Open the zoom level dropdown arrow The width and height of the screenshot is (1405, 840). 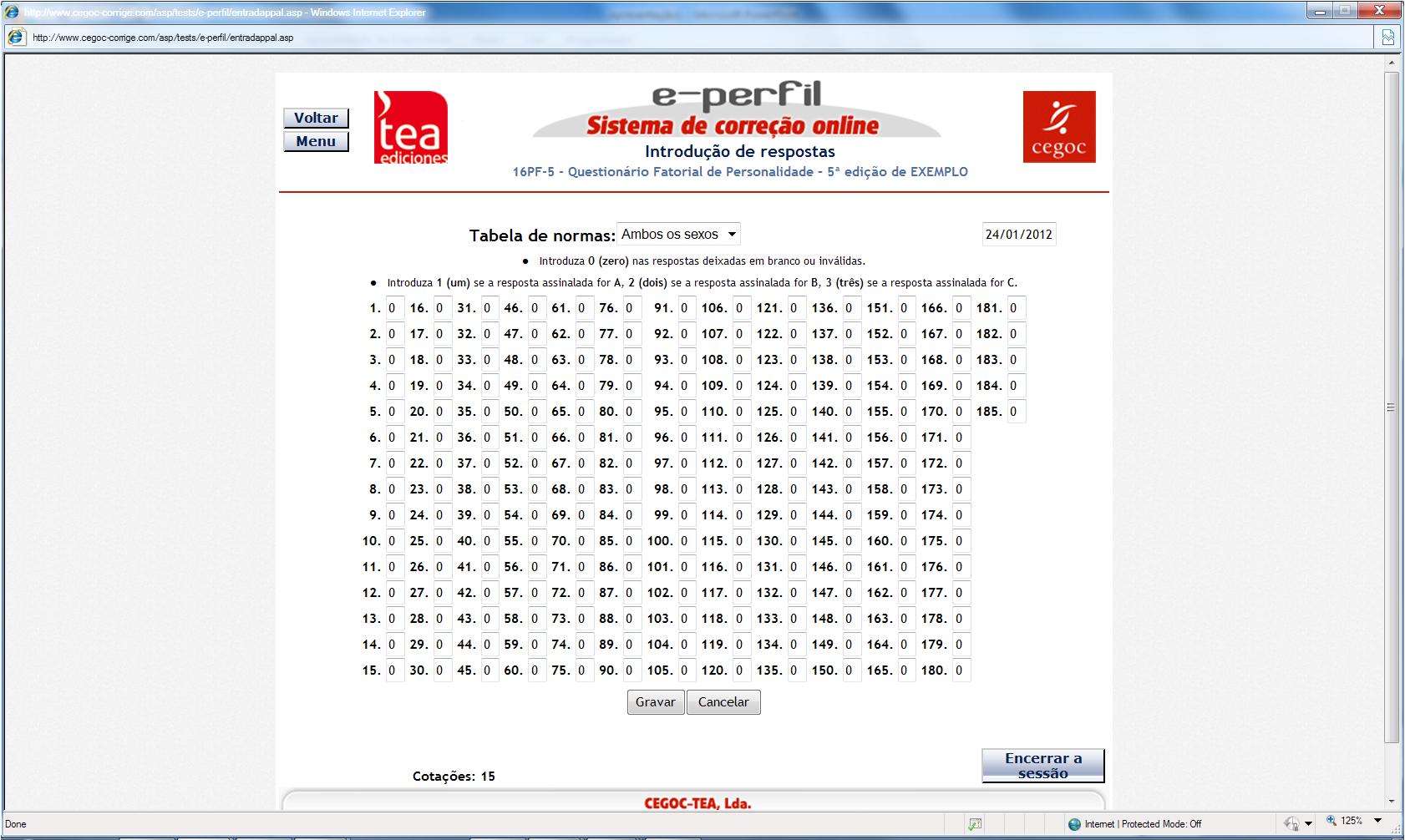click(x=1377, y=822)
